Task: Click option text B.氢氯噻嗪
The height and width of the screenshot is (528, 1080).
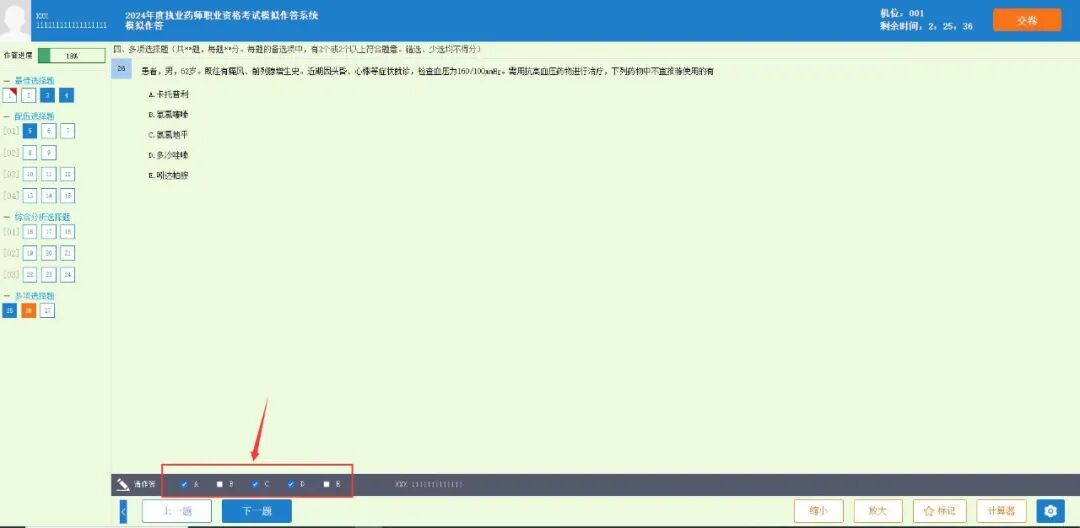Action: (x=169, y=114)
